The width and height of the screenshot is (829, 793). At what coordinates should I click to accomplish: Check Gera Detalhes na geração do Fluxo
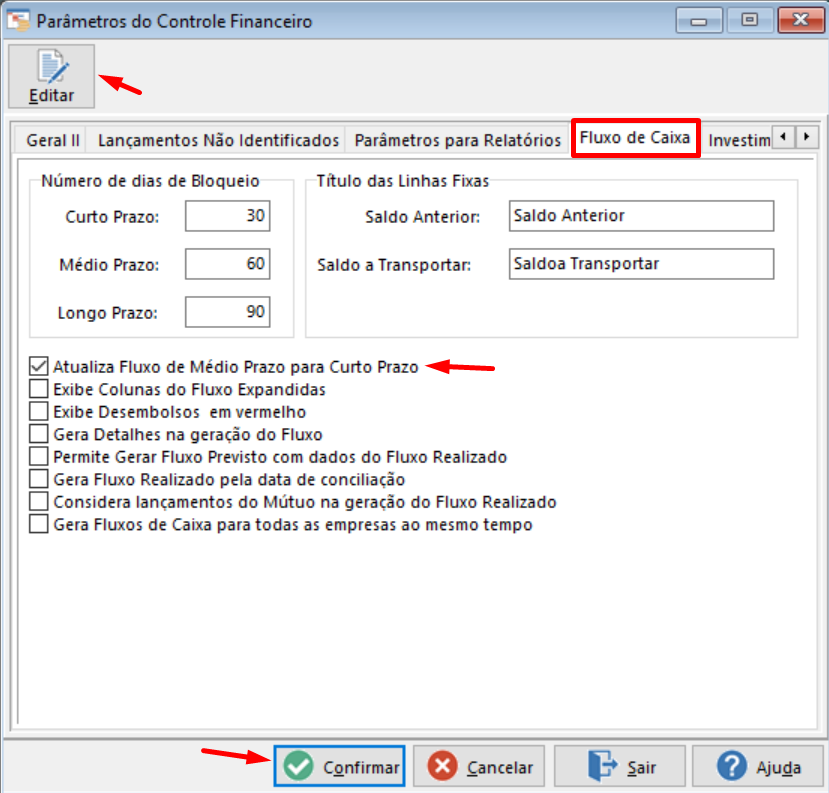[x=39, y=434]
